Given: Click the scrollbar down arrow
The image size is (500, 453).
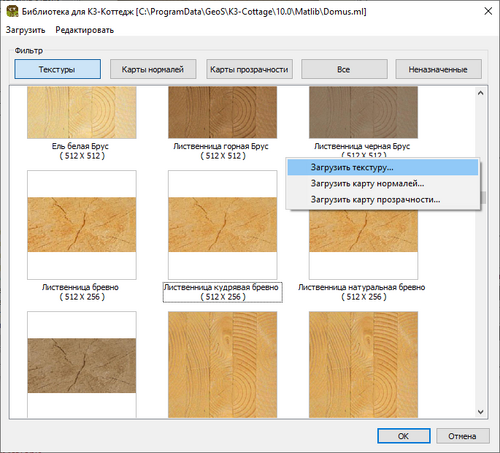Looking at the screenshot, I should [x=480, y=412].
